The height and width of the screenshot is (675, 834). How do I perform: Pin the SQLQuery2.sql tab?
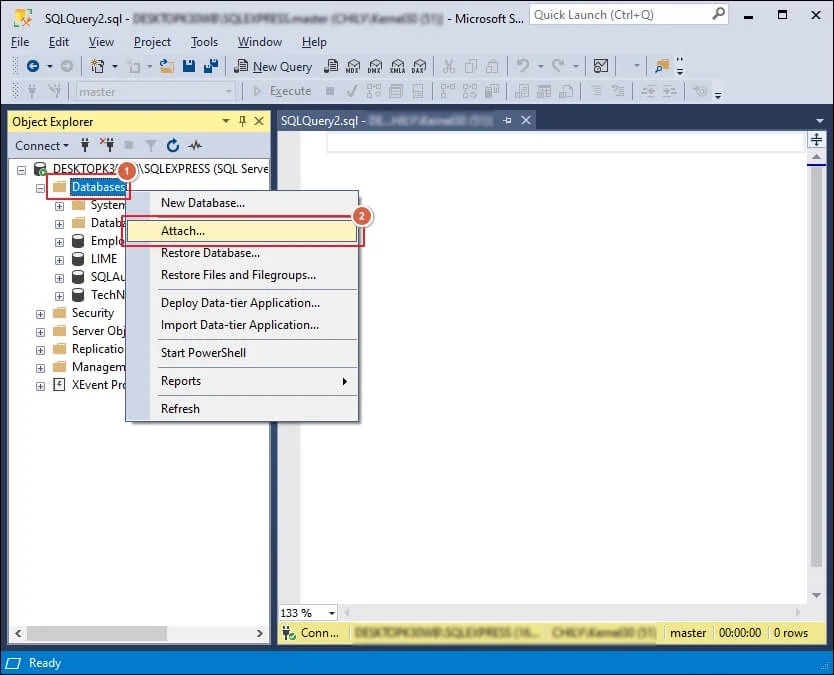point(507,121)
